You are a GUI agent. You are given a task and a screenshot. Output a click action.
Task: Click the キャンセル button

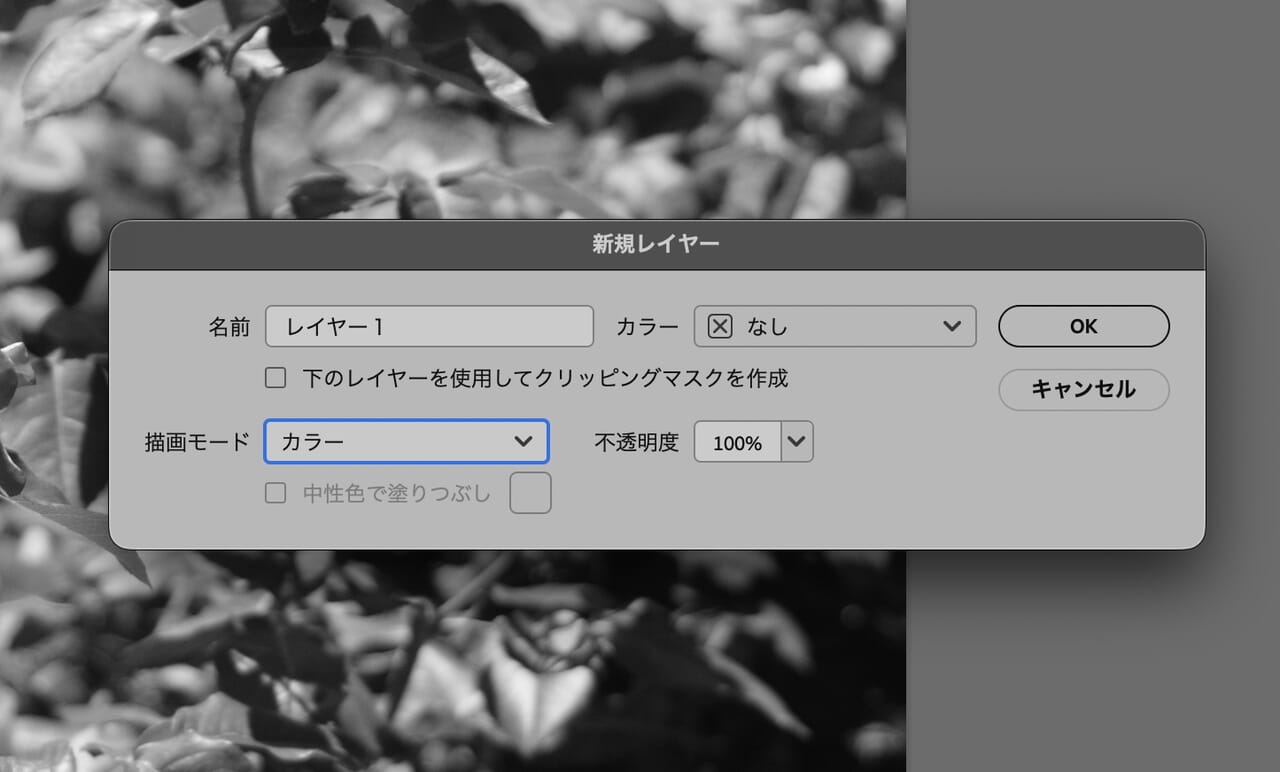(x=1083, y=389)
